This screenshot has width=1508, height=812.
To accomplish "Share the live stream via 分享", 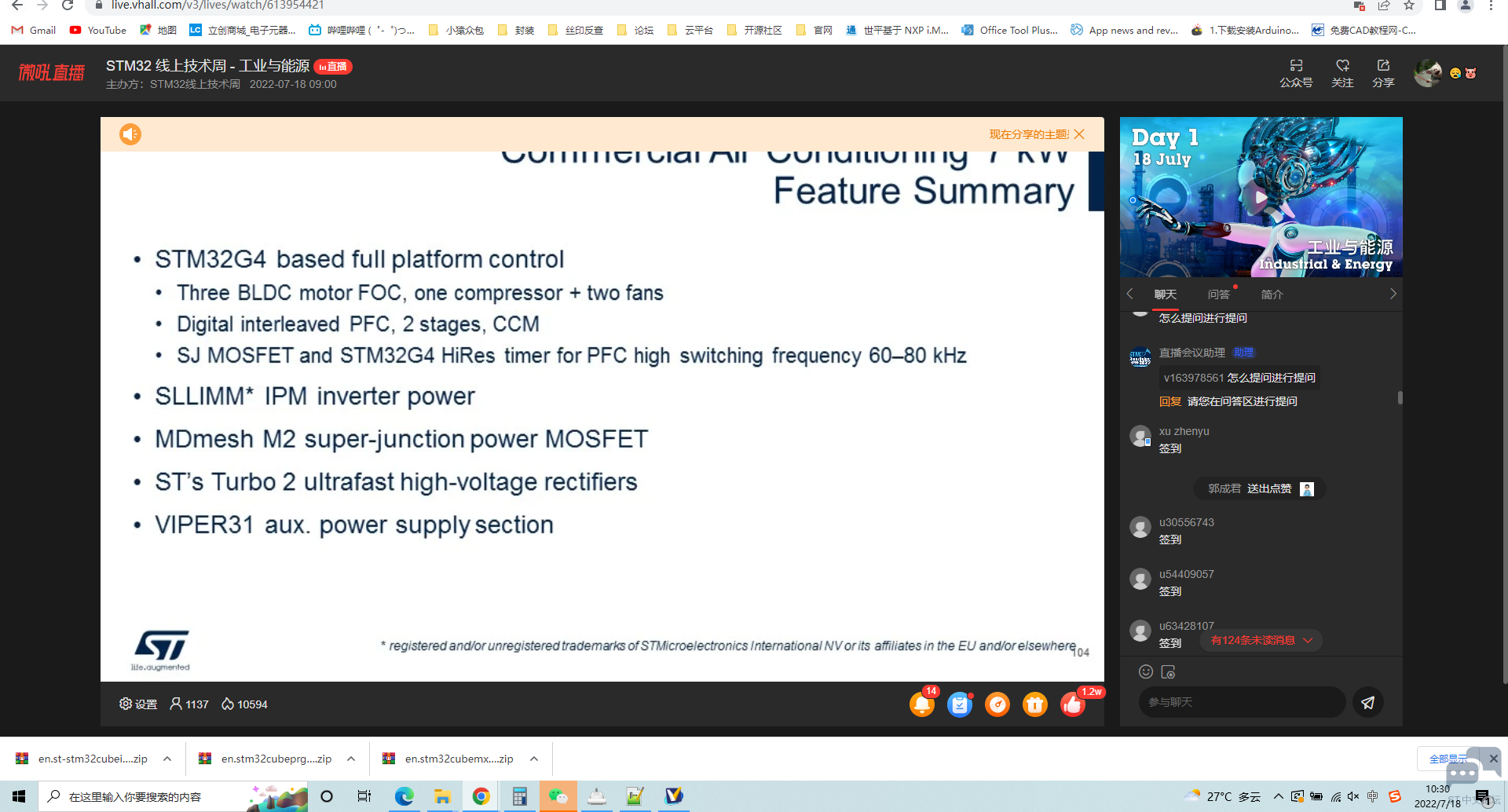I will click(x=1383, y=73).
